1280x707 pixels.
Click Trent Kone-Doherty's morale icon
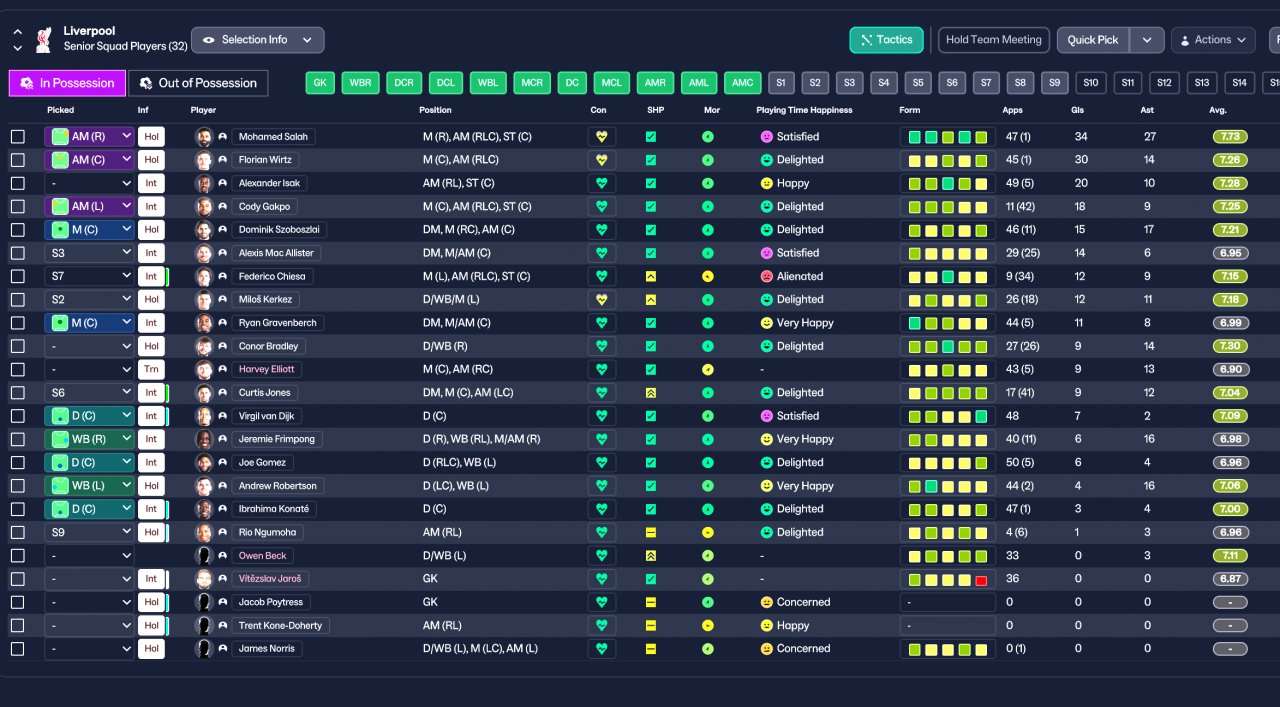[708, 625]
